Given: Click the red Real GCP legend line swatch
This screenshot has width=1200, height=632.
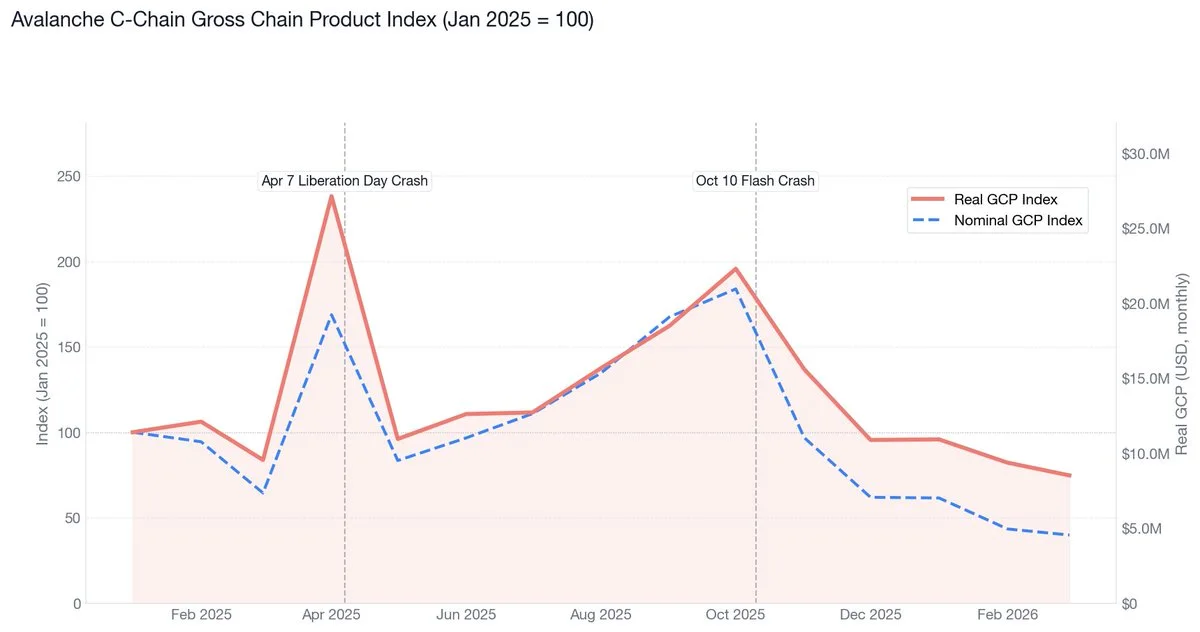Looking at the screenshot, I should (x=927, y=199).
